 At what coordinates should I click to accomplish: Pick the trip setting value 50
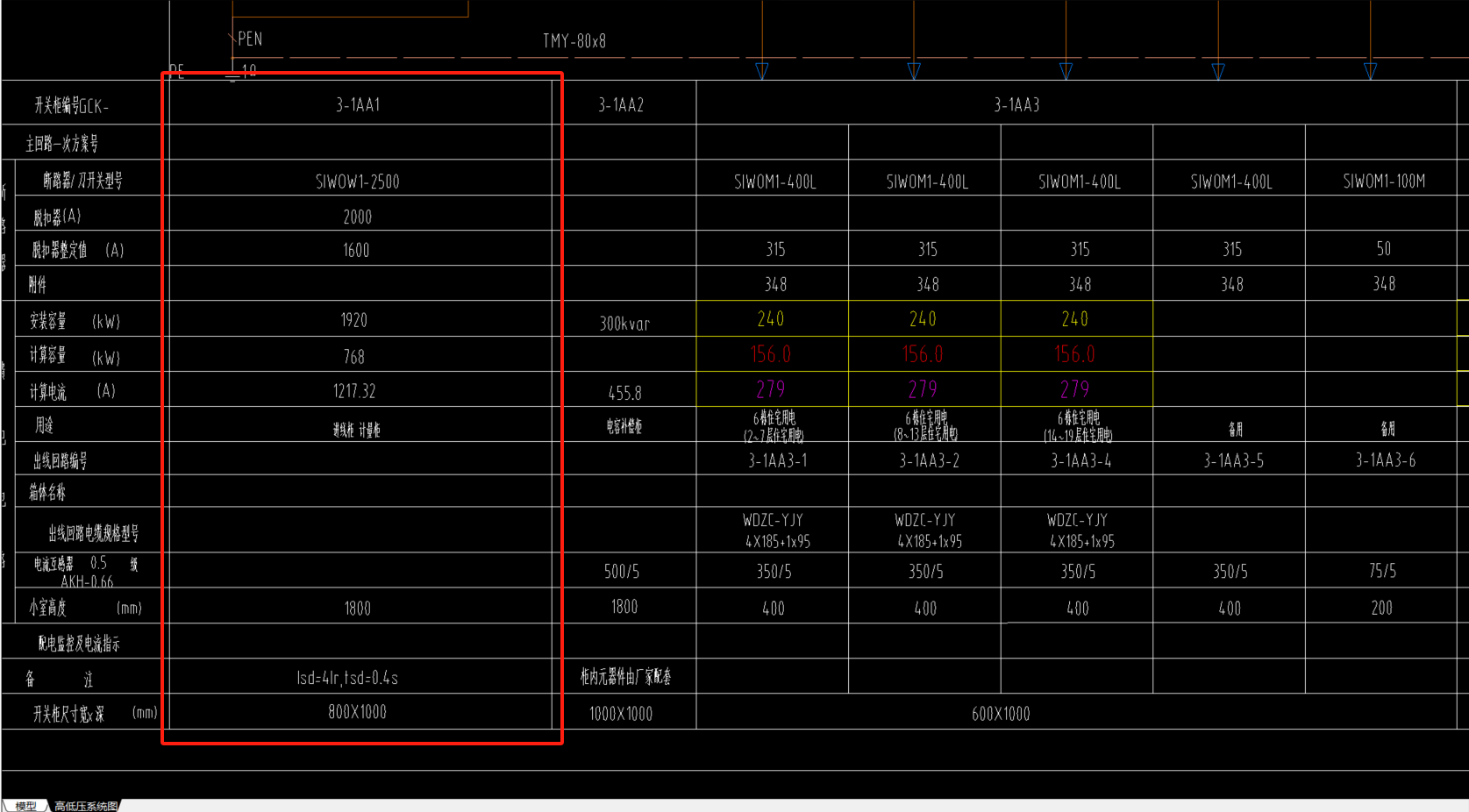coord(1383,249)
